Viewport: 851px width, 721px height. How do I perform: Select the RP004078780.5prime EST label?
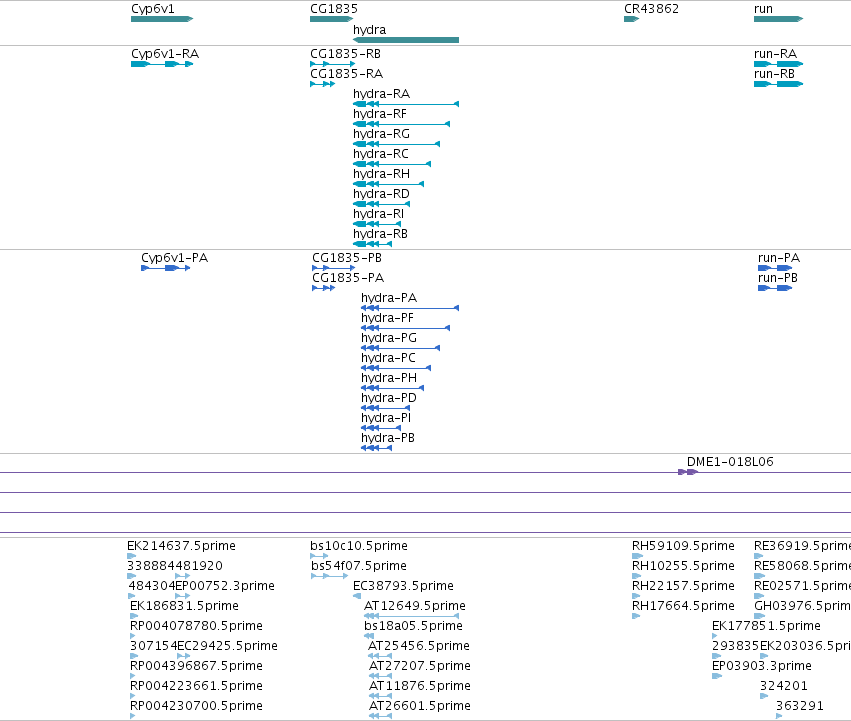click(x=196, y=626)
